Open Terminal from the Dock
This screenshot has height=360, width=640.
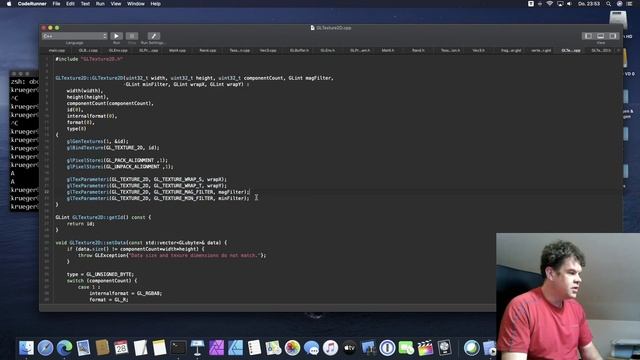tap(178, 348)
